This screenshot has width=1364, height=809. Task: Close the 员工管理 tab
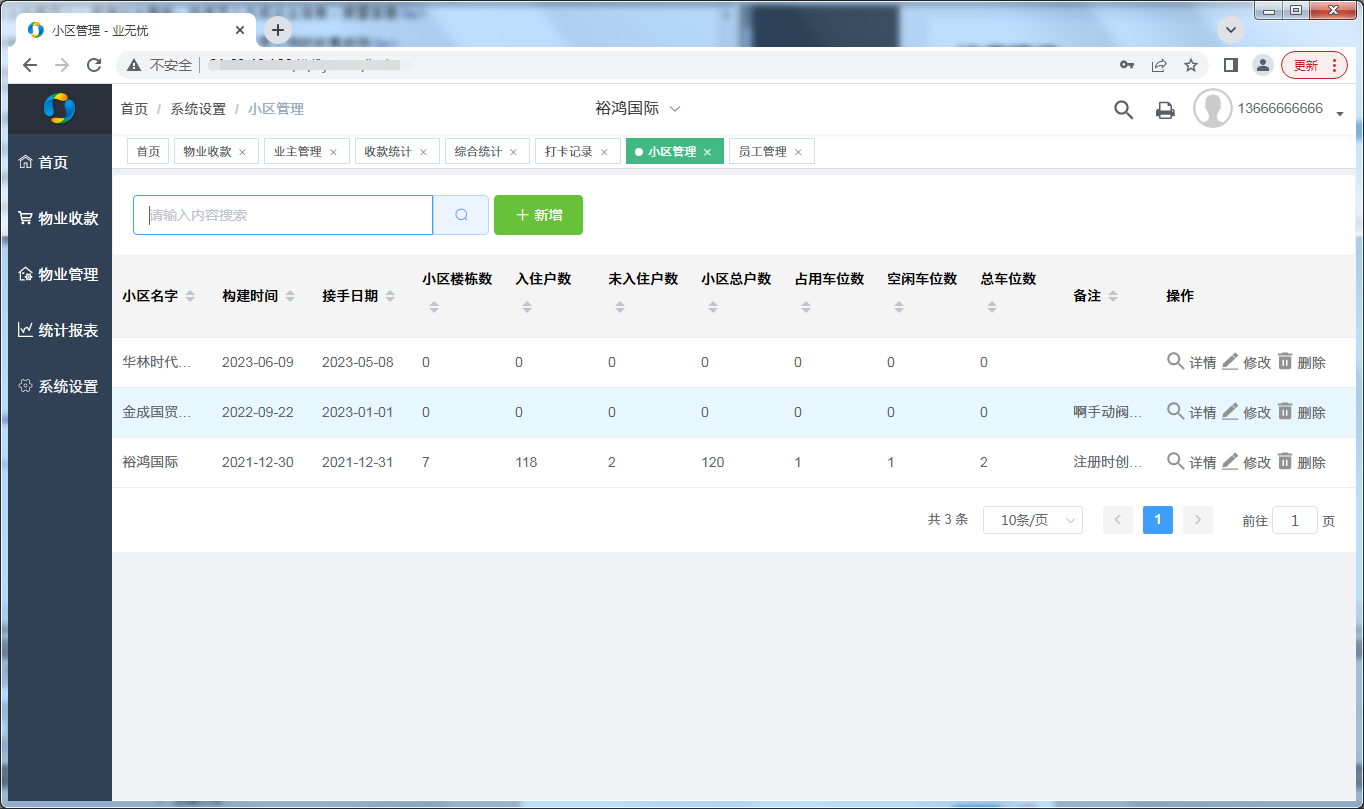tap(798, 152)
